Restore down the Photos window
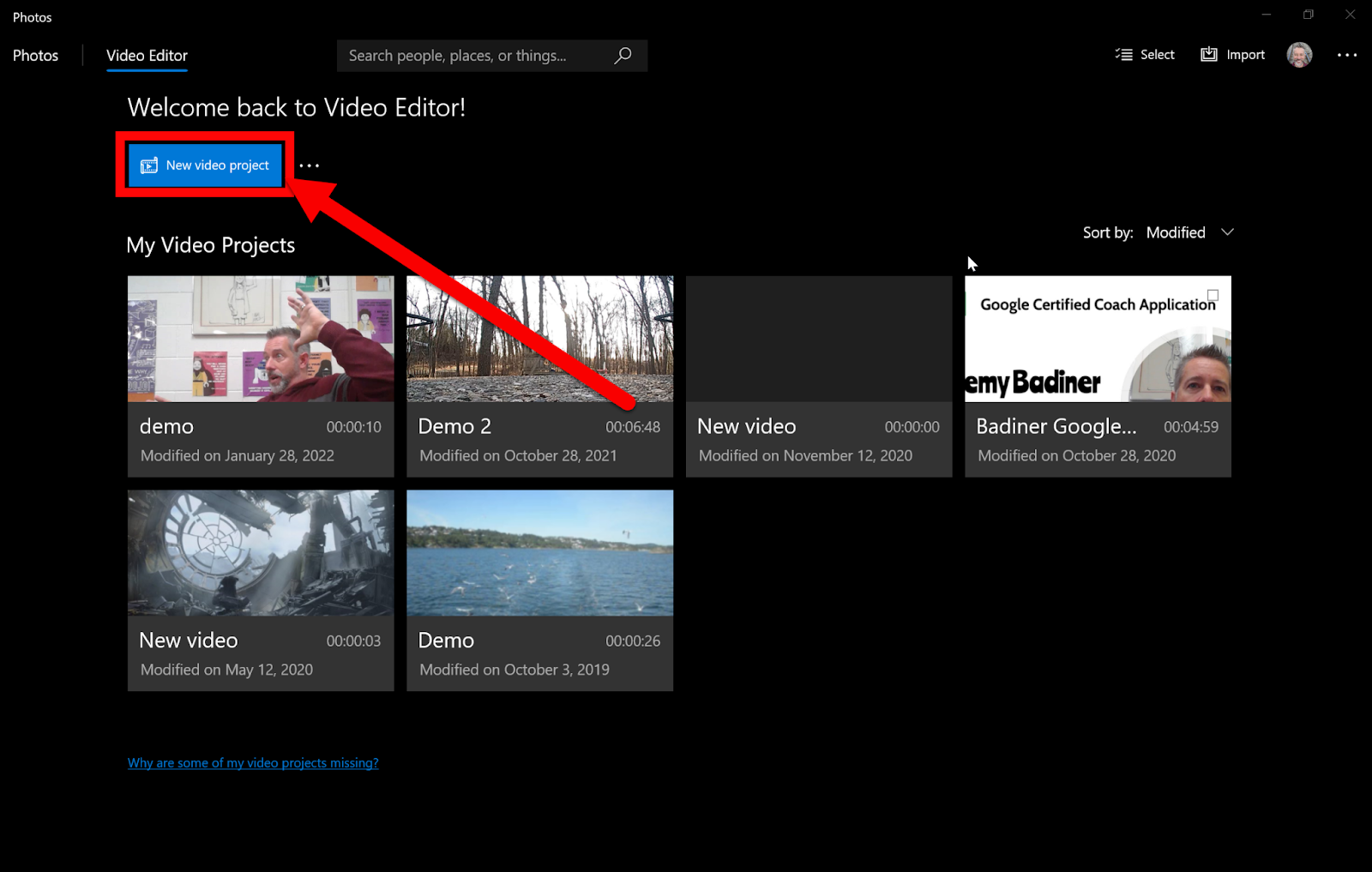This screenshot has width=1372, height=872. pyautogui.click(x=1309, y=15)
